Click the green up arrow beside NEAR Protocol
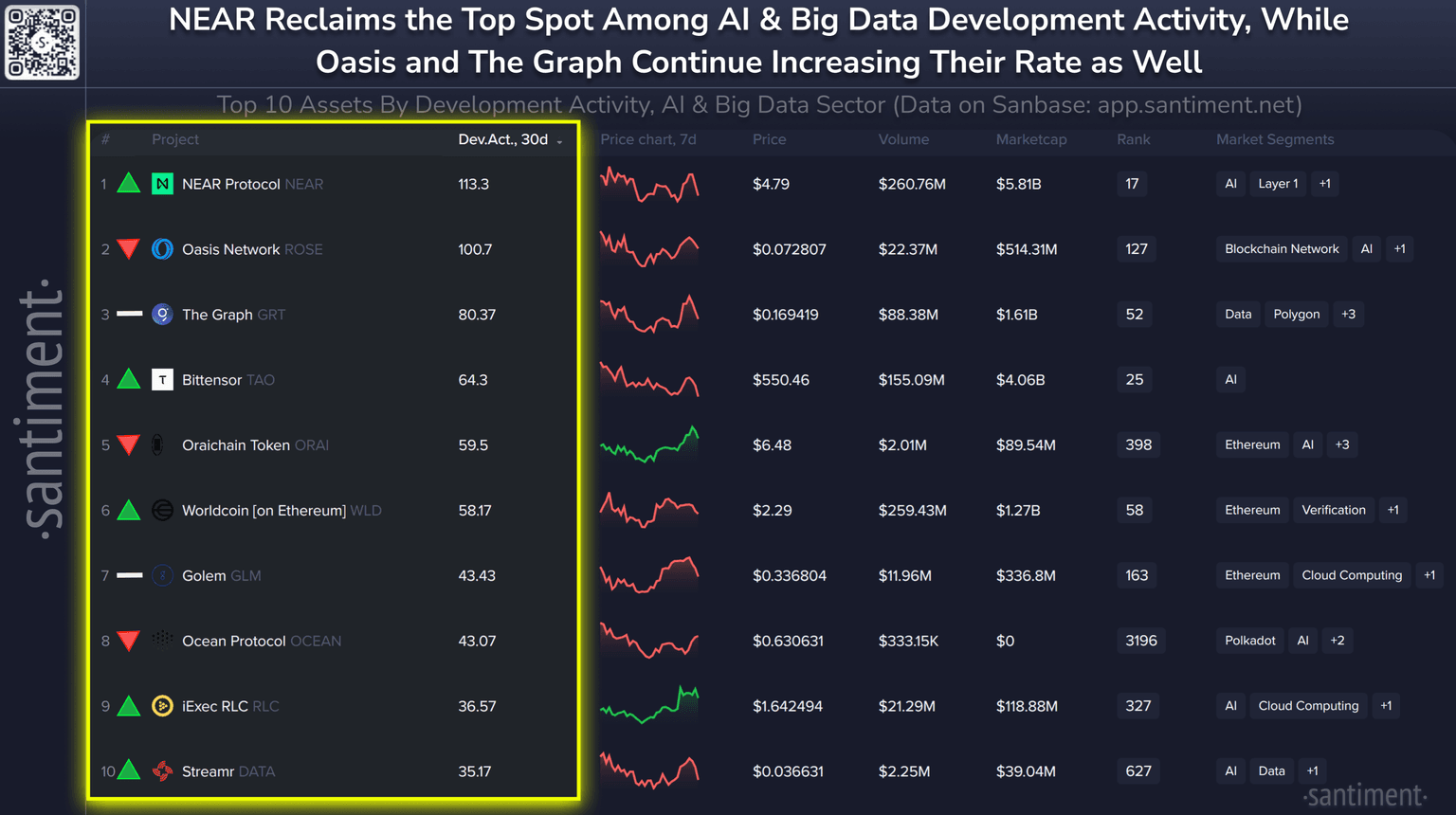The image size is (1456, 815). [x=129, y=184]
